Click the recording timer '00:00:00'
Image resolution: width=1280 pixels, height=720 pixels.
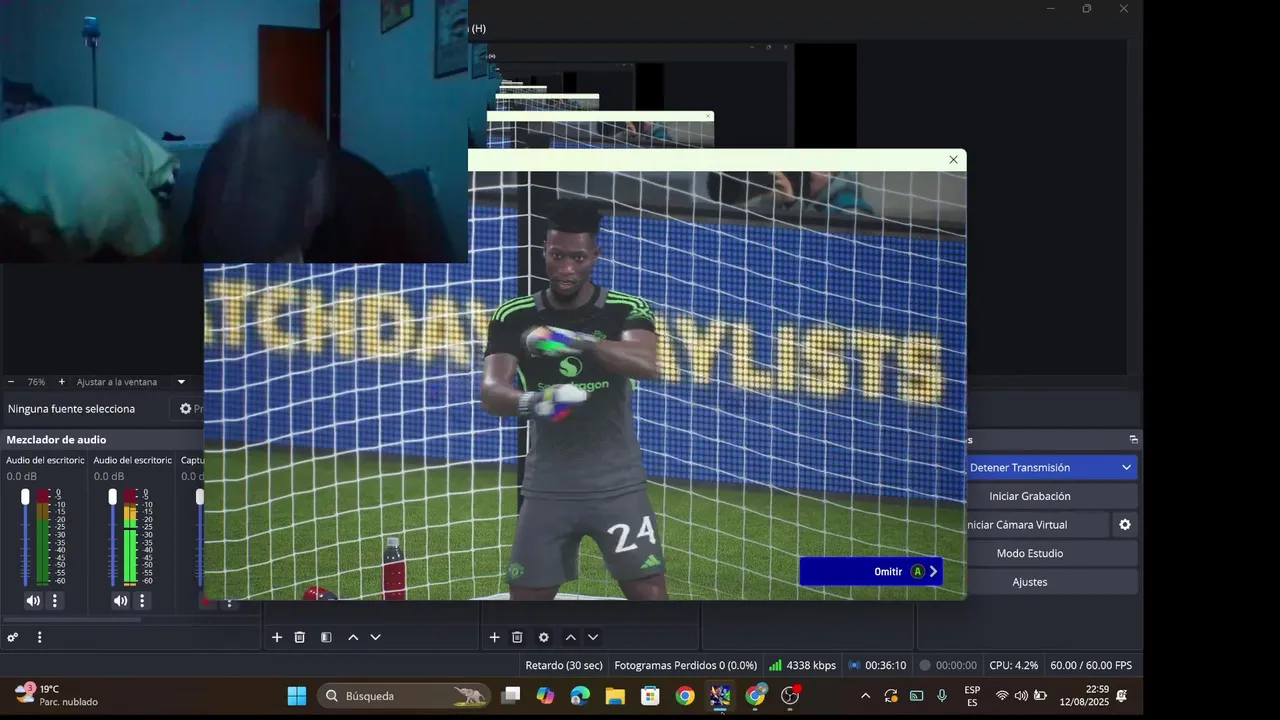pyautogui.click(x=956, y=665)
